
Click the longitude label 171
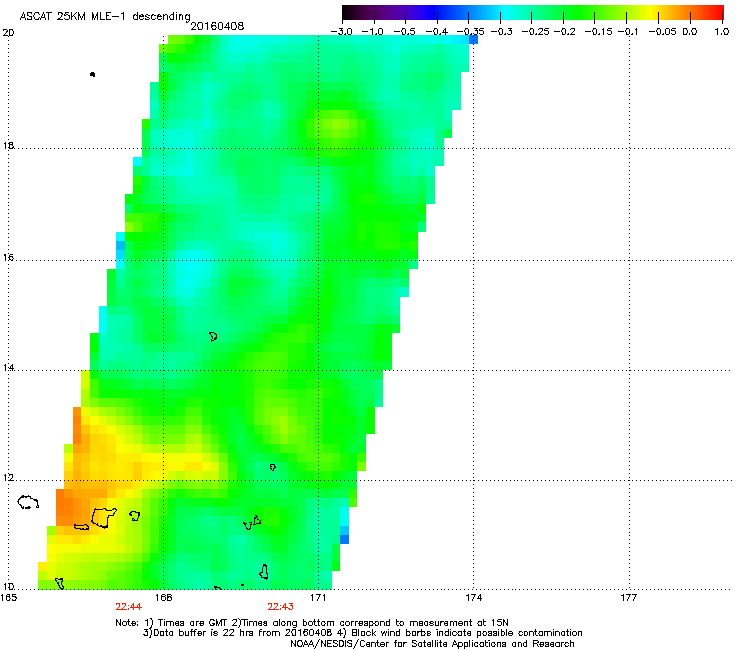coord(318,598)
